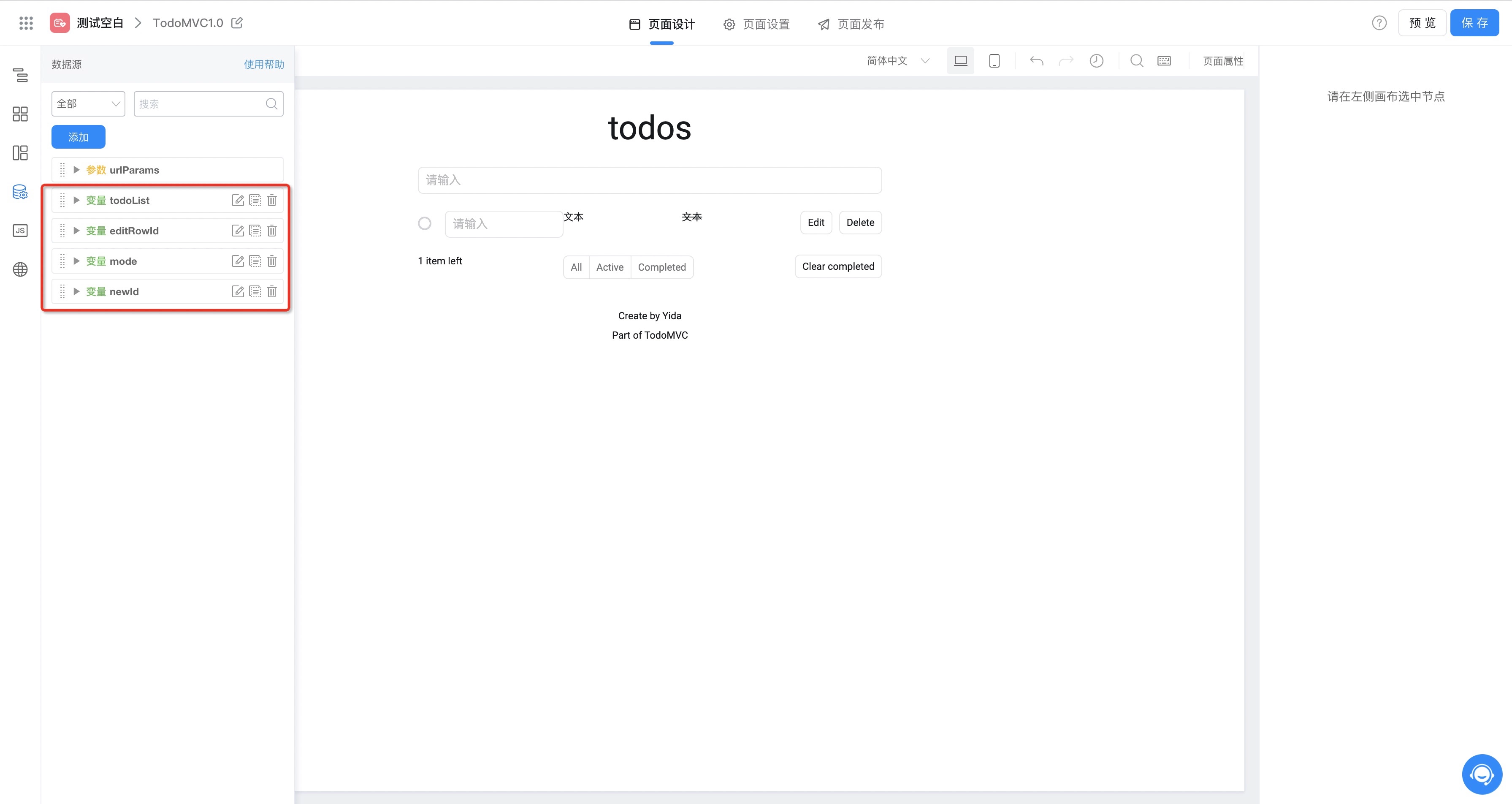The height and width of the screenshot is (804, 1512).
Task: Click the undo arrow in toolbar
Action: (1037, 60)
